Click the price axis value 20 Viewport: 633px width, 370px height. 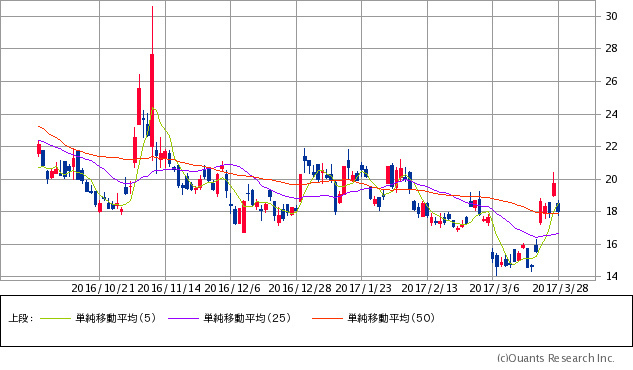point(611,179)
